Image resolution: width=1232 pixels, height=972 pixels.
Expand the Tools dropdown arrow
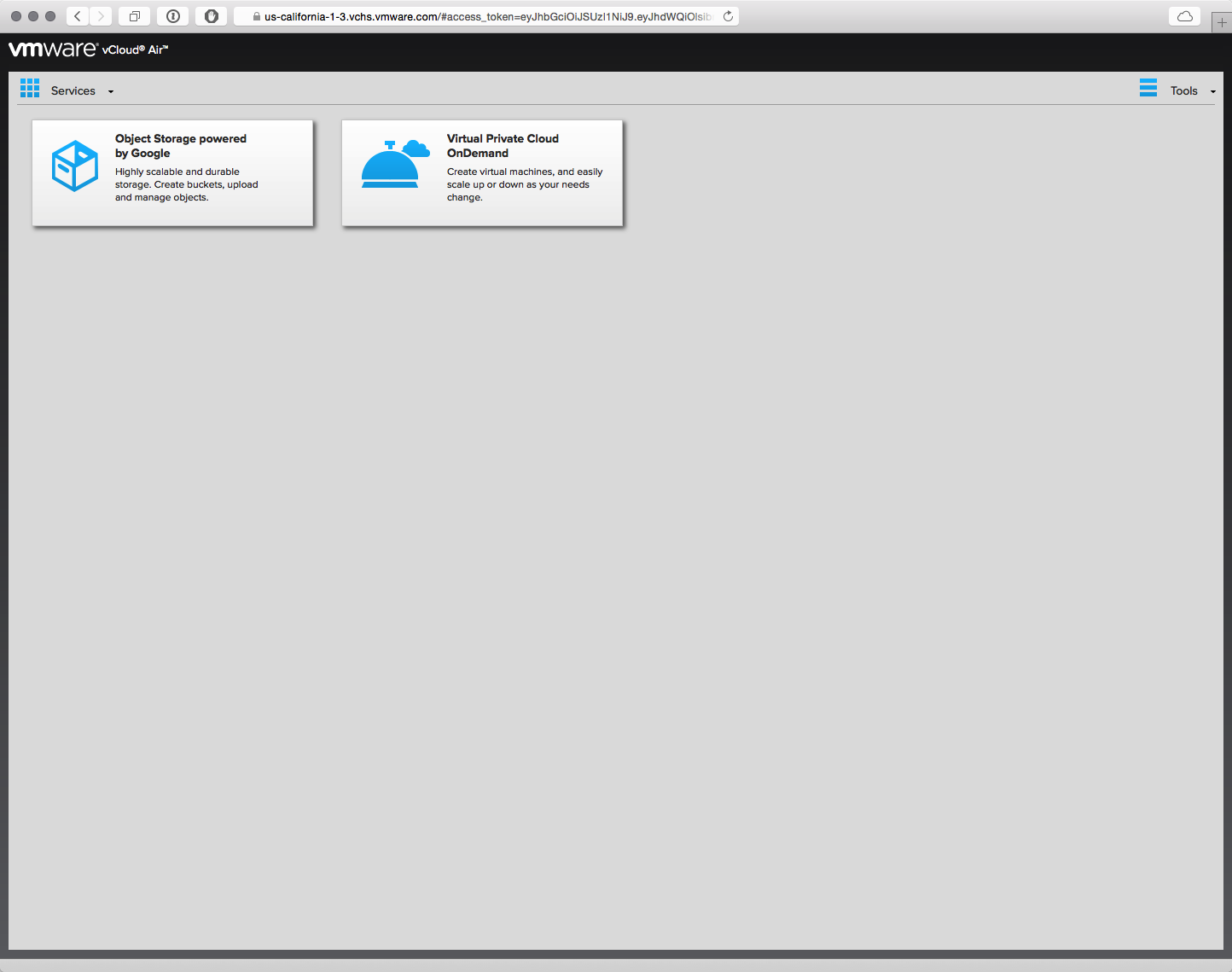pyautogui.click(x=1212, y=91)
